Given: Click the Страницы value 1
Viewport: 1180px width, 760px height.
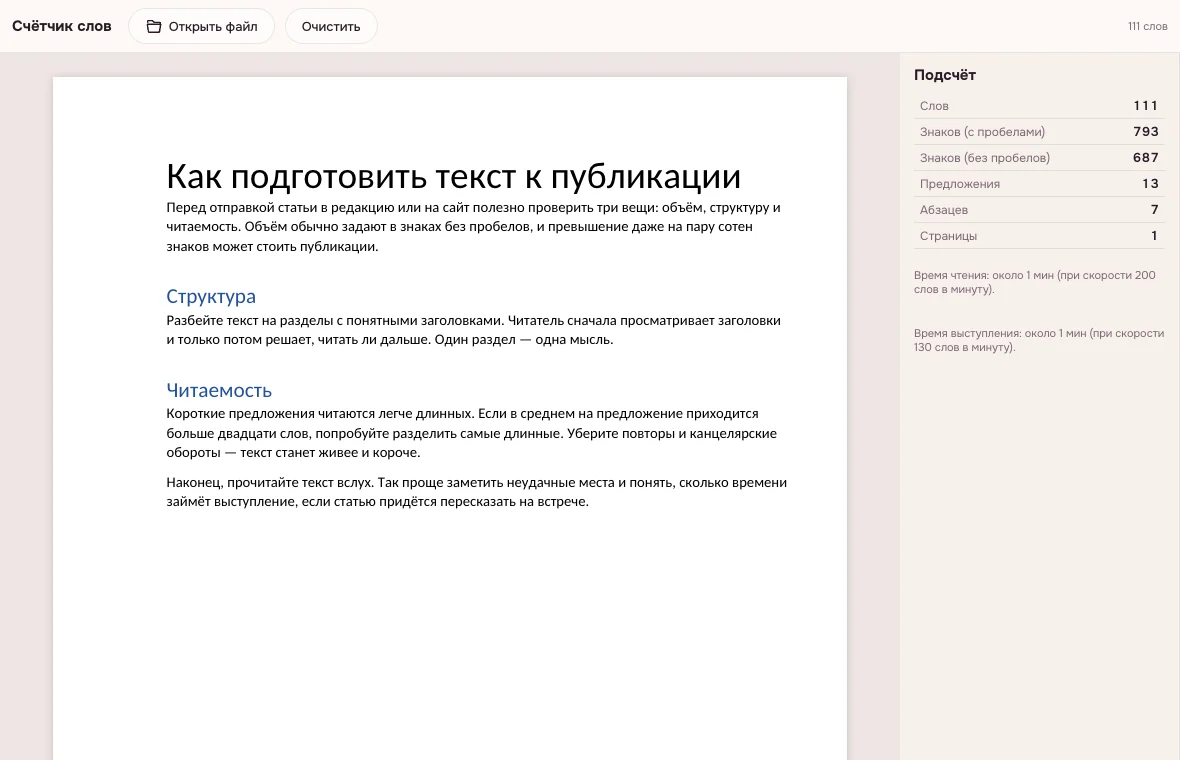Looking at the screenshot, I should pos(1154,236).
